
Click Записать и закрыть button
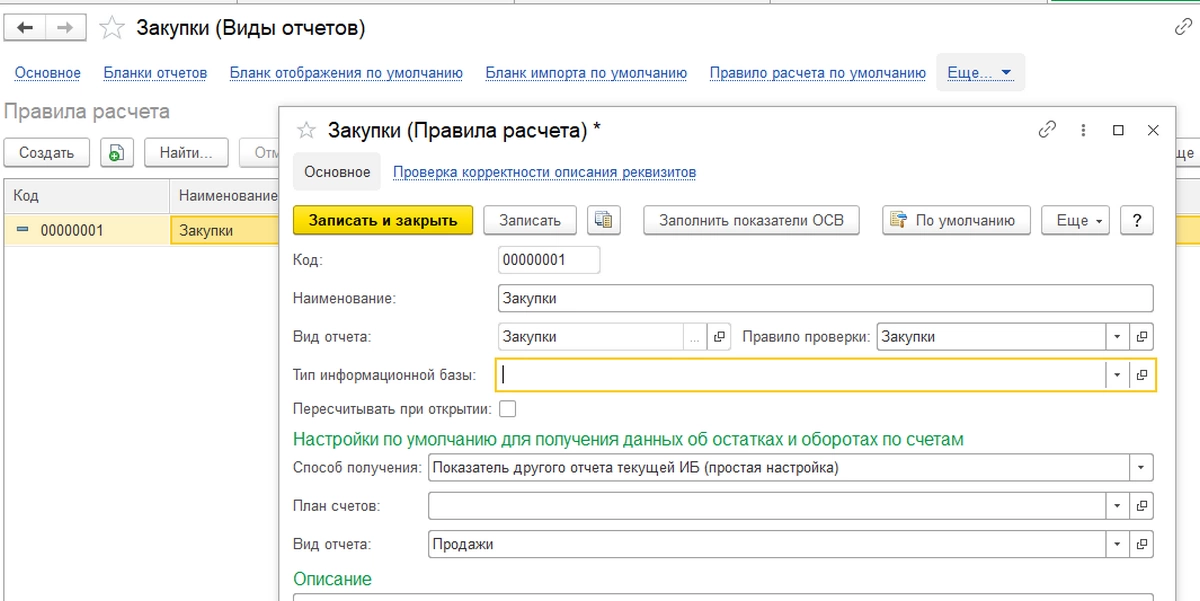[382, 220]
